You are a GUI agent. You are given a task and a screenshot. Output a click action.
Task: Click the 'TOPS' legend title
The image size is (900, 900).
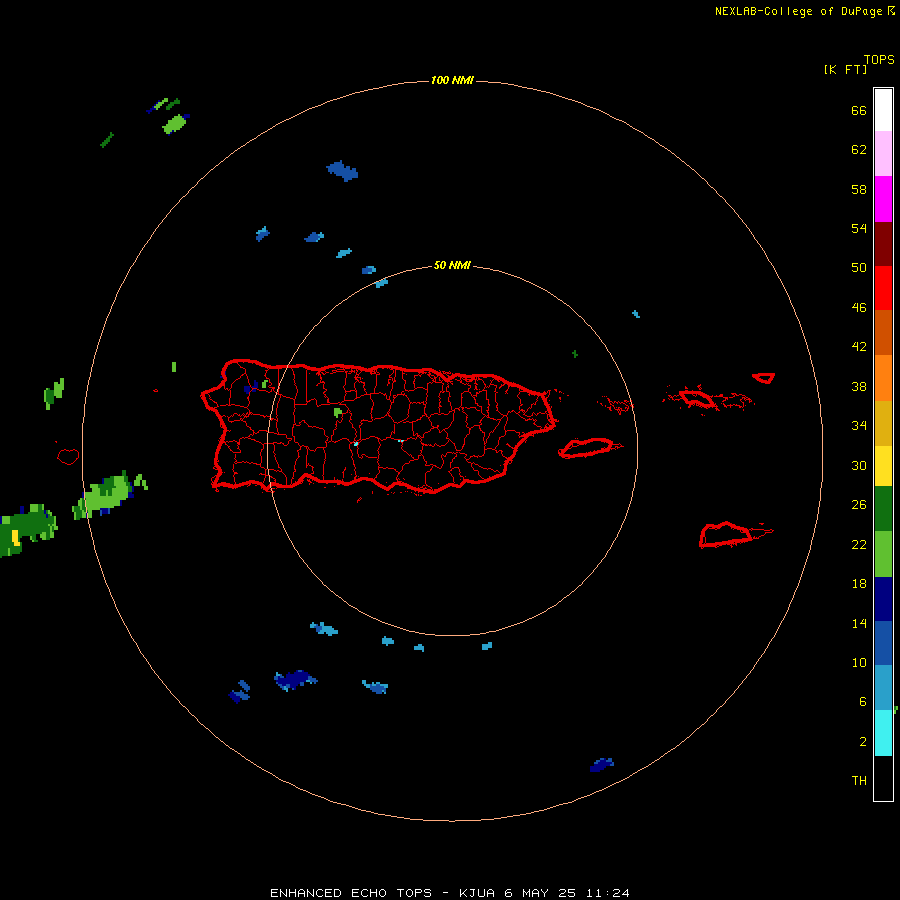pos(879,60)
